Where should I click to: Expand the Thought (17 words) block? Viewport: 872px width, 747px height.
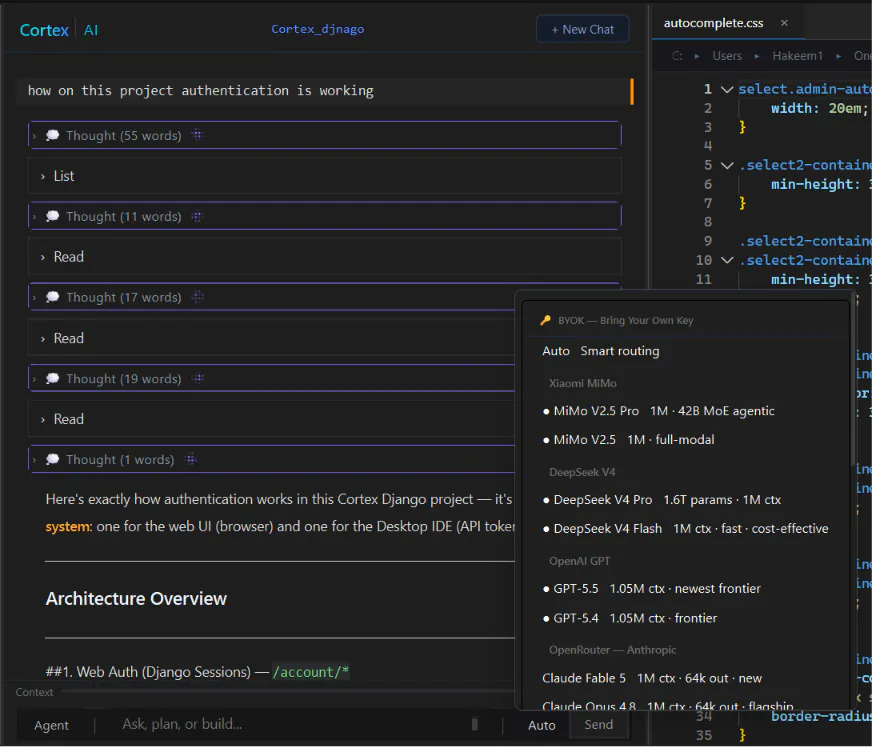(271, 298)
